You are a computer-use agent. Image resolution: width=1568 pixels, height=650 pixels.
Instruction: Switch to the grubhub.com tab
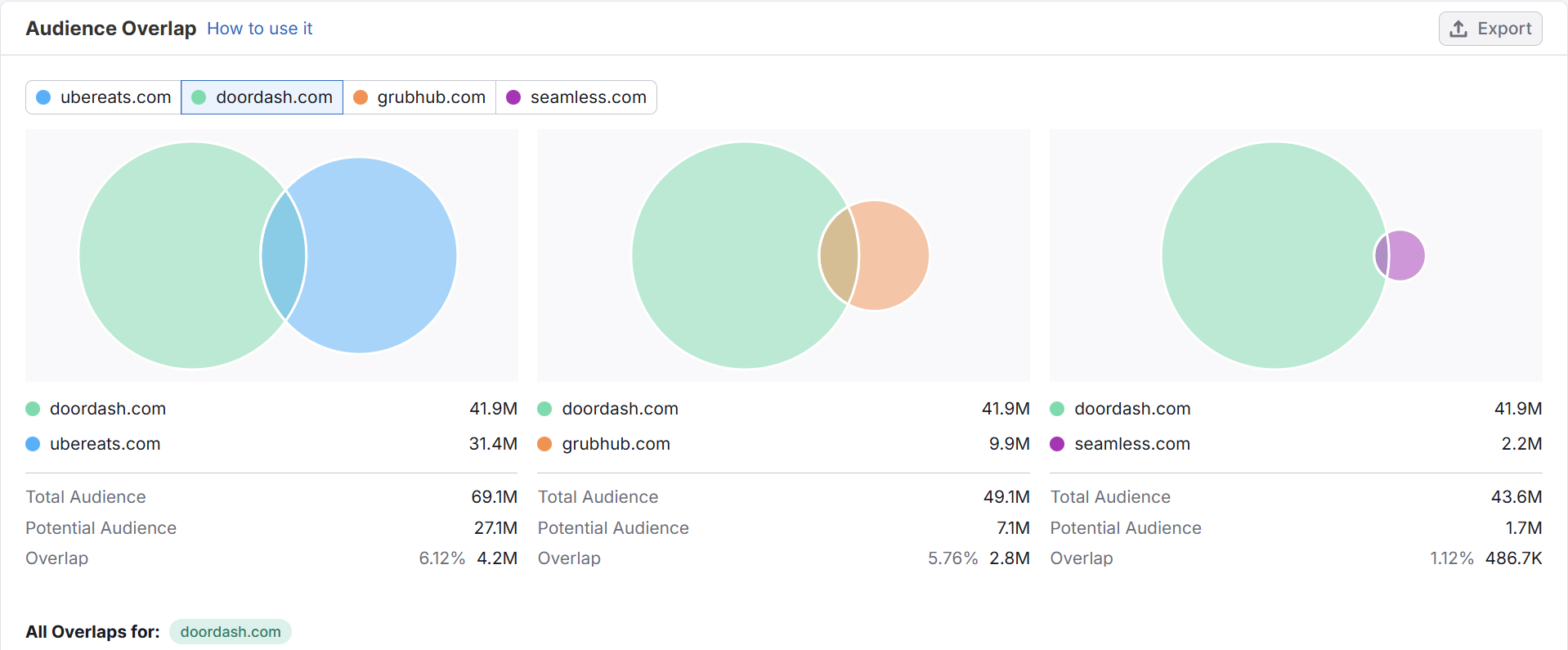419,97
